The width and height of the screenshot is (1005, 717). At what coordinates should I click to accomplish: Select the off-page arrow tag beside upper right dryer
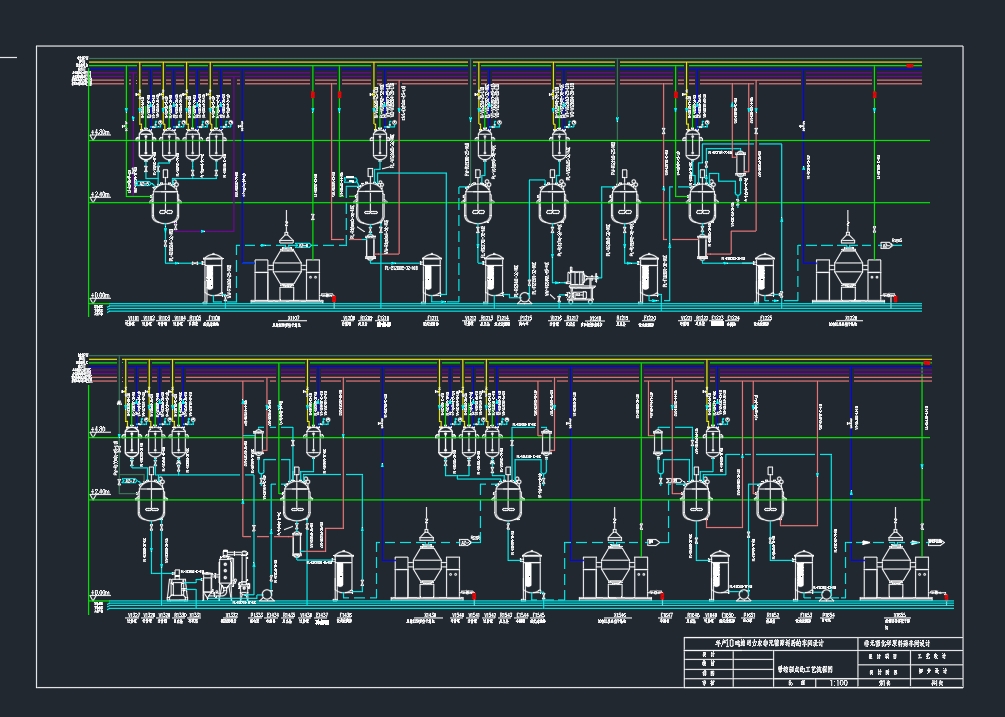tap(886, 245)
